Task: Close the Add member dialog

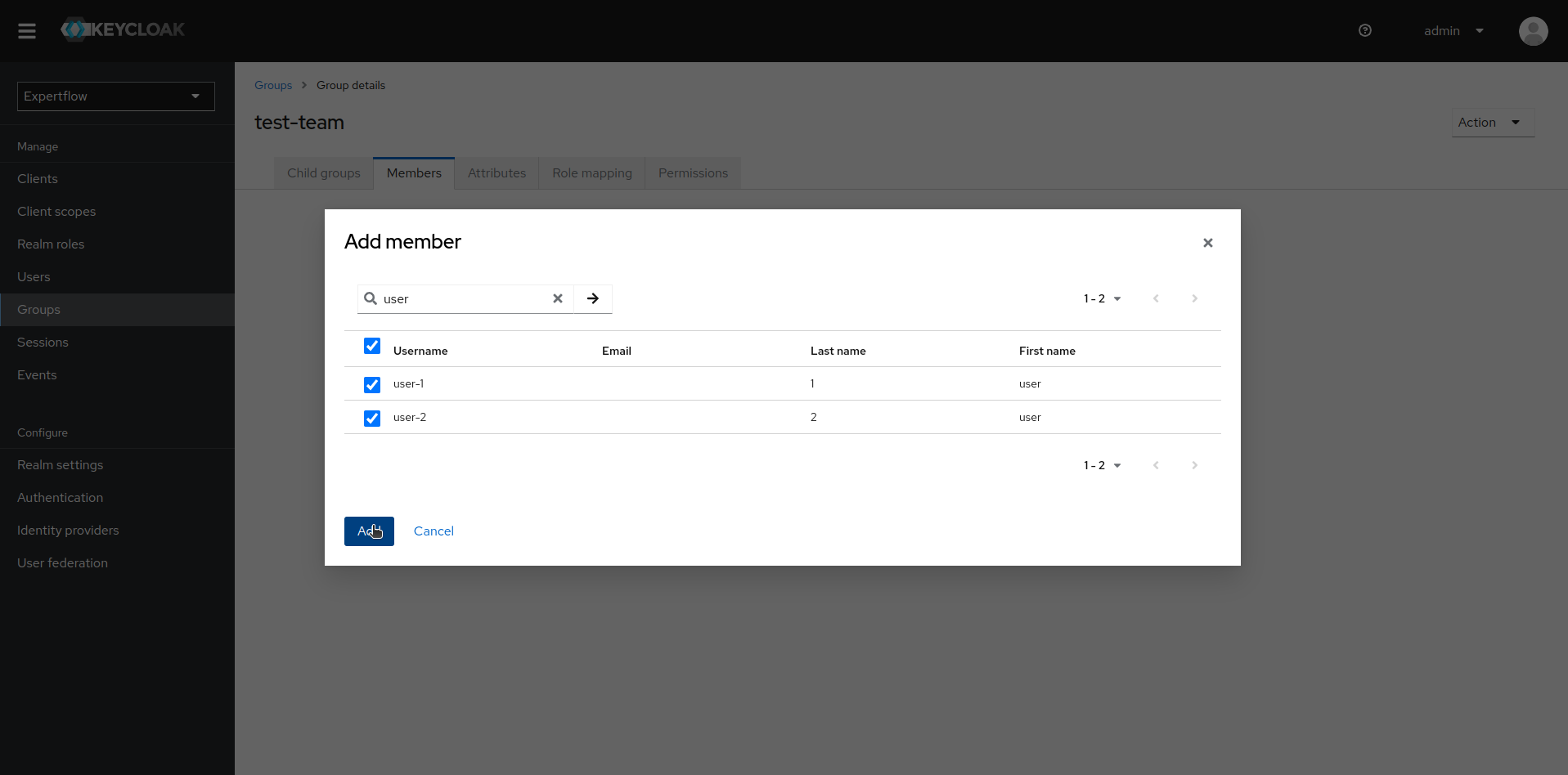Action: click(x=1208, y=243)
